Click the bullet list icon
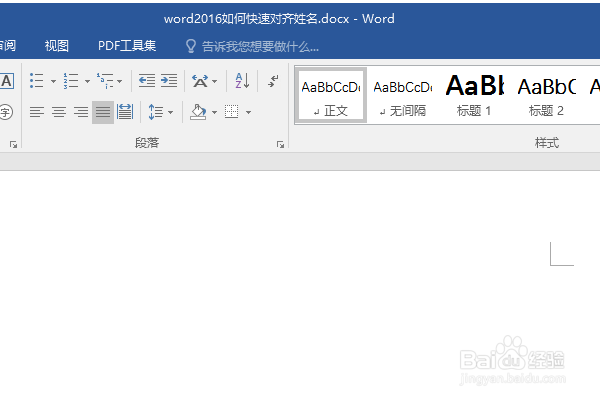Image resolution: width=600 pixels, height=400 pixels. (x=37, y=81)
